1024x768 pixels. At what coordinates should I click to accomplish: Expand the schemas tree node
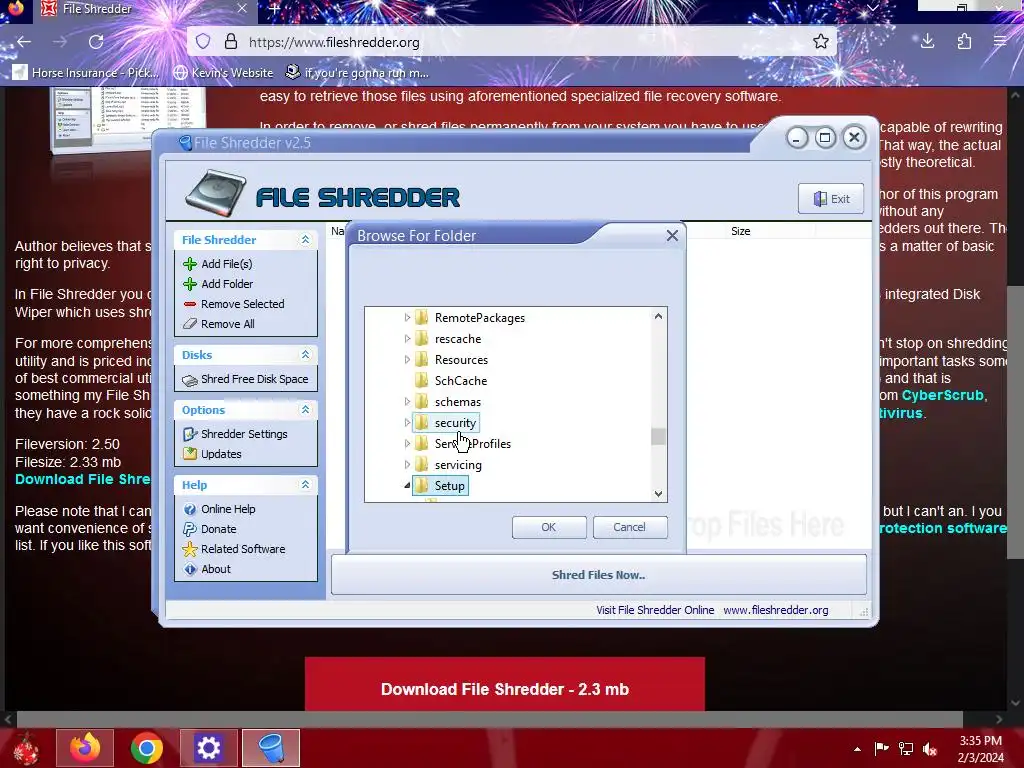pyautogui.click(x=407, y=402)
